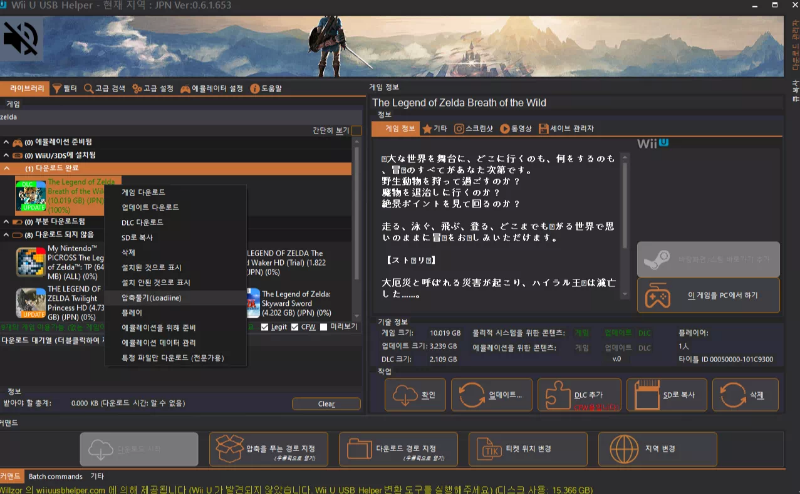Click 티켓 위치 변경 button

[x=528, y=449]
